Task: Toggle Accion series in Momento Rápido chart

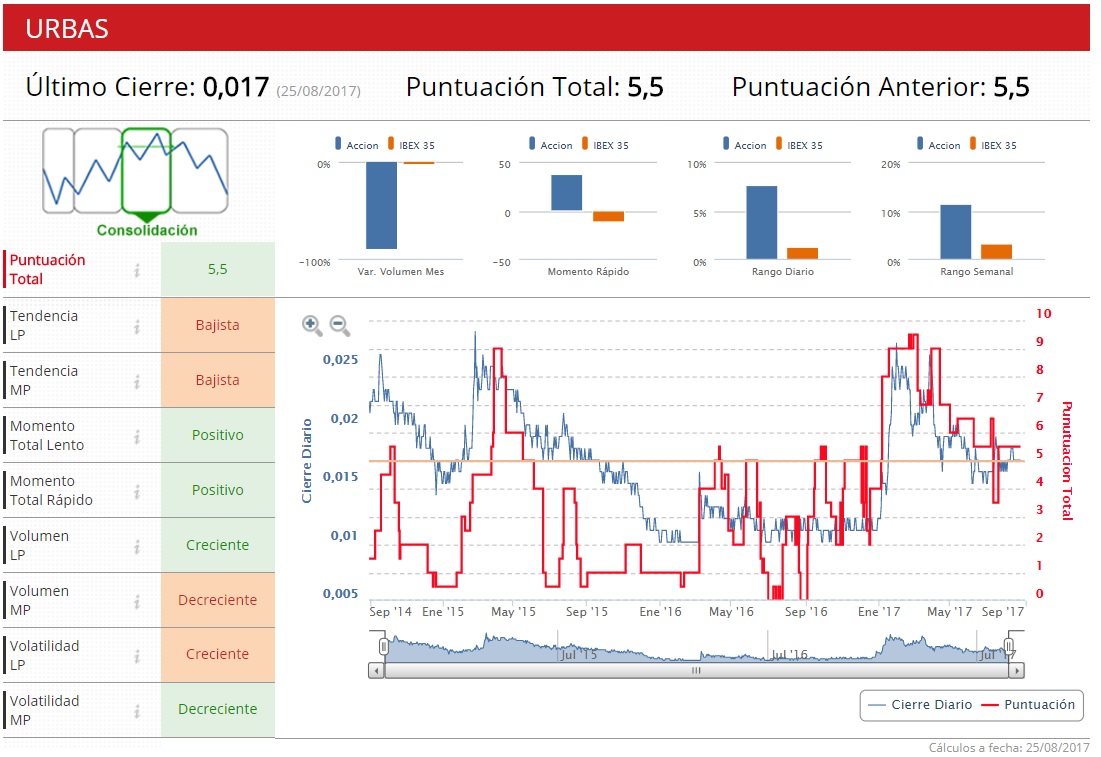Action: [x=550, y=145]
